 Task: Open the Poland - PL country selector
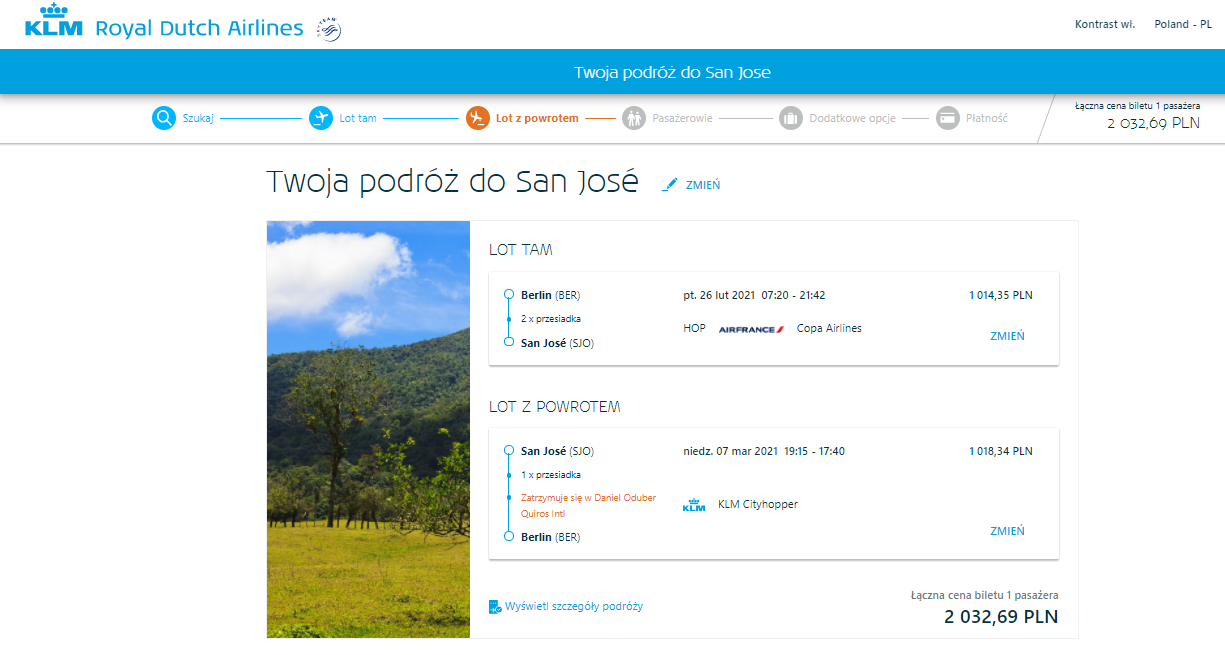pyautogui.click(x=1183, y=24)
